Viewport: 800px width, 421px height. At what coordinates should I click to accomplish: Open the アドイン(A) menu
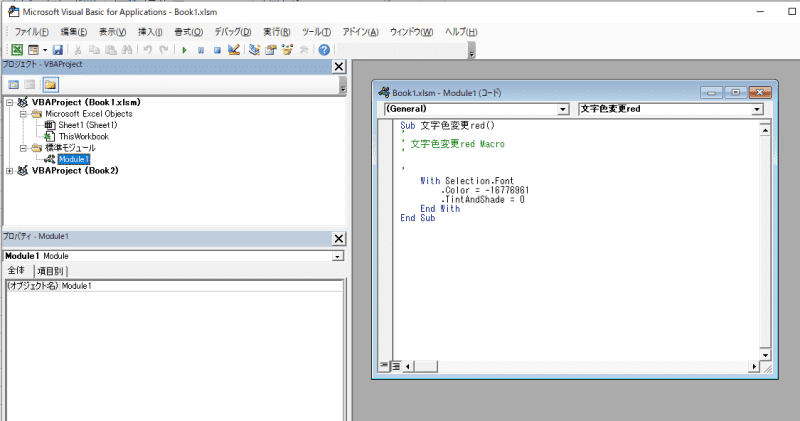pos(361,32)
